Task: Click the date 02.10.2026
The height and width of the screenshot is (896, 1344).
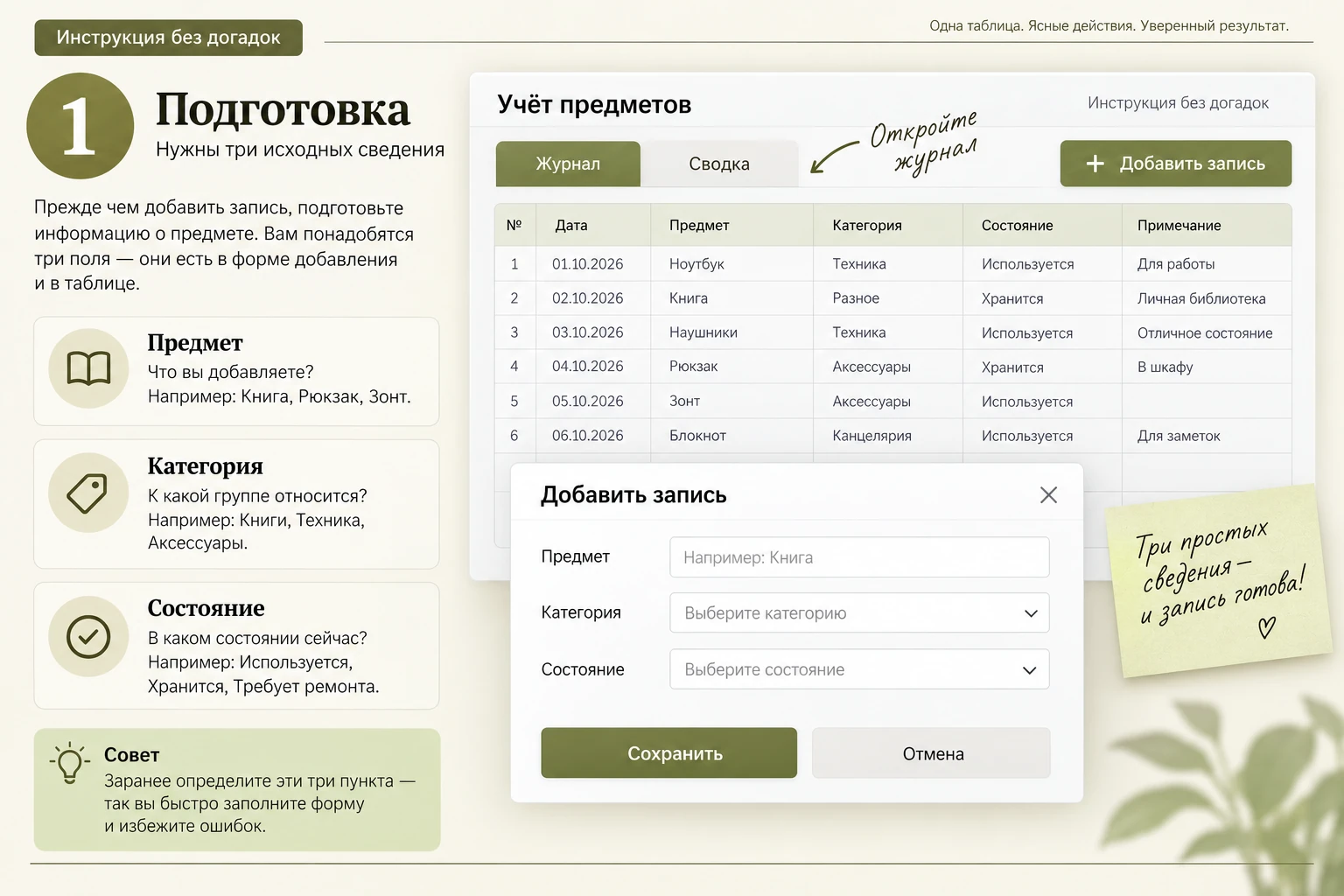Action: pos(588,298)
